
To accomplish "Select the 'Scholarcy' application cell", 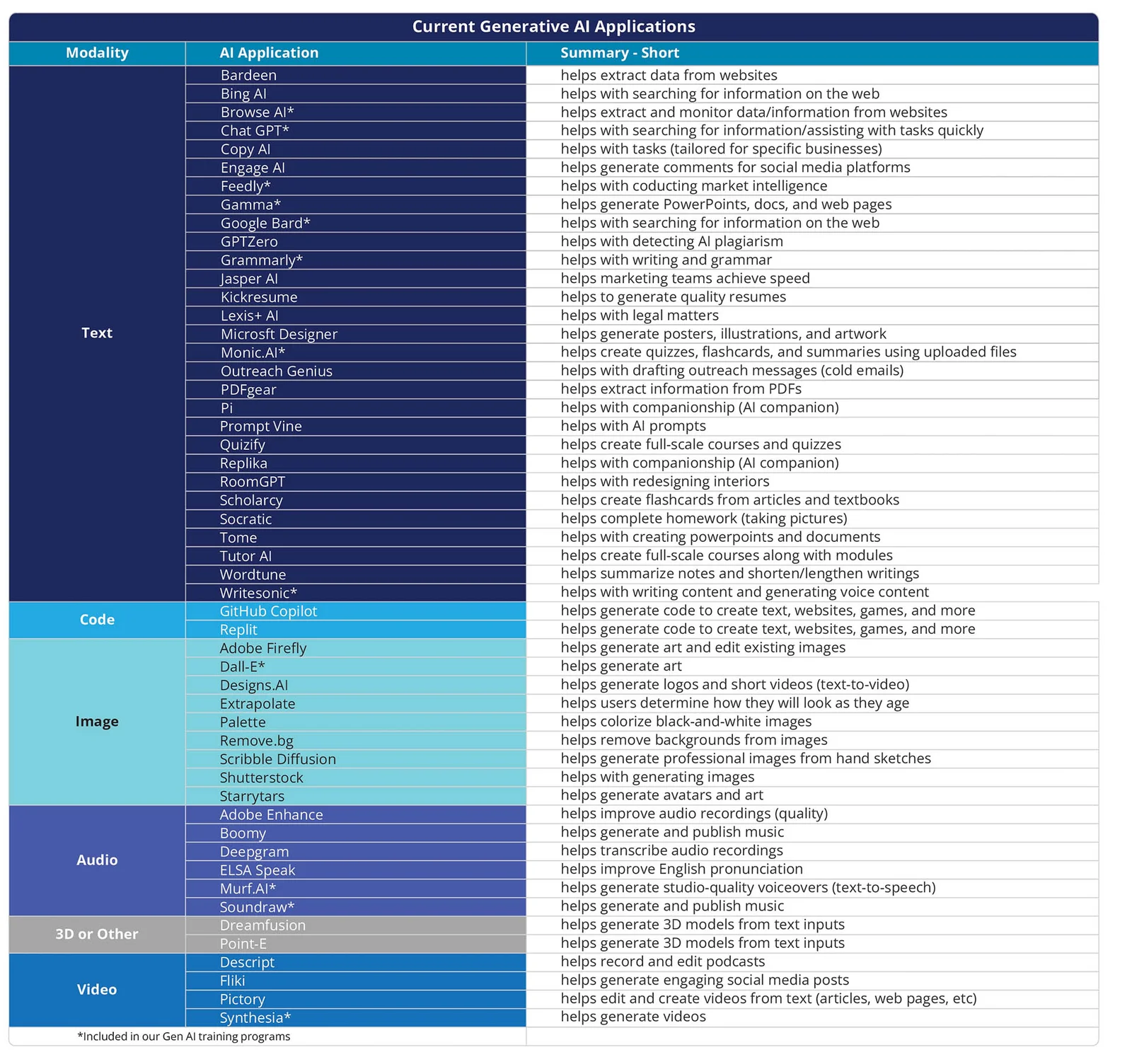I will (356, 500).
